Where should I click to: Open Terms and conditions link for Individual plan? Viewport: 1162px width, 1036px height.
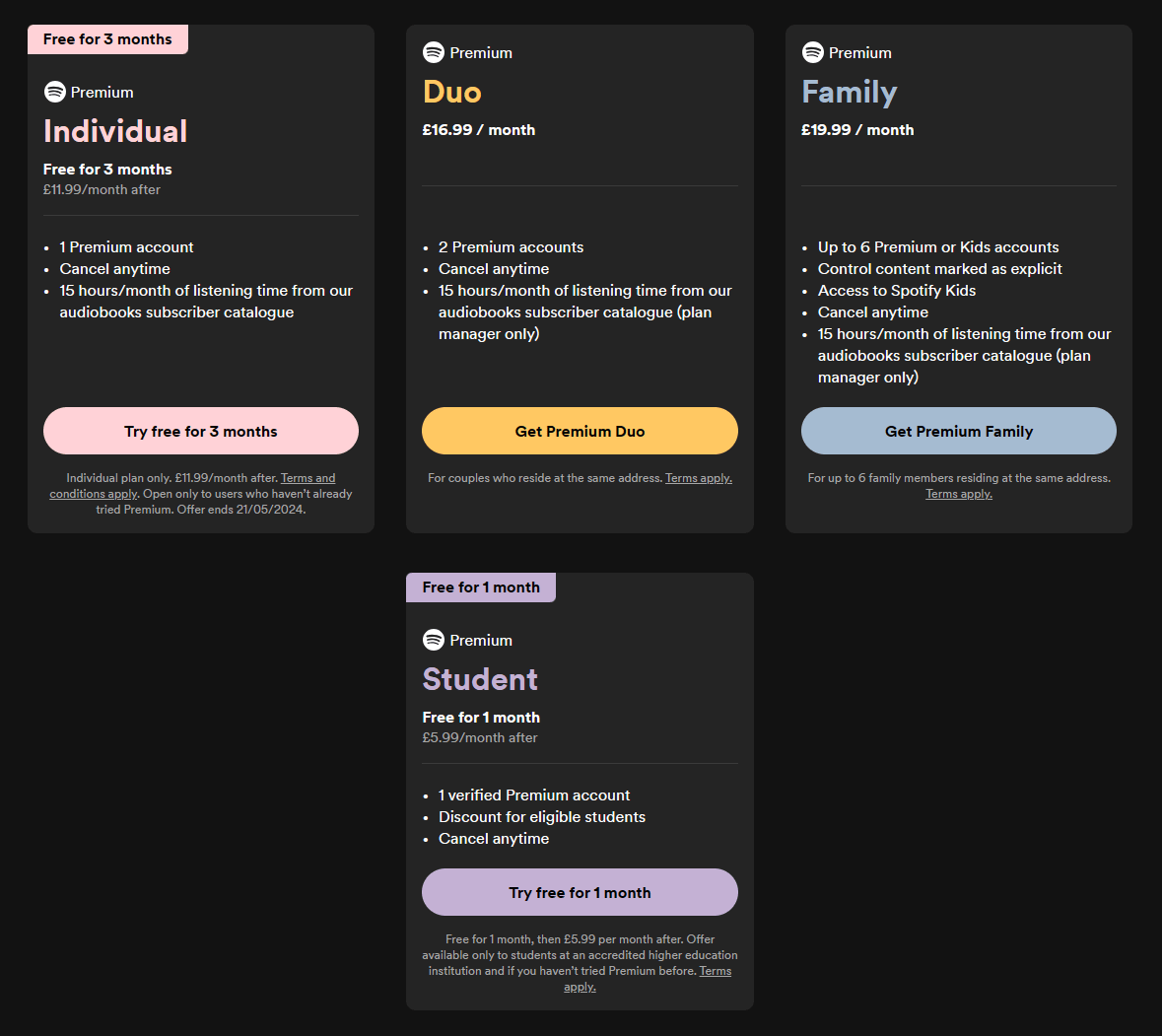click(308, 478)
